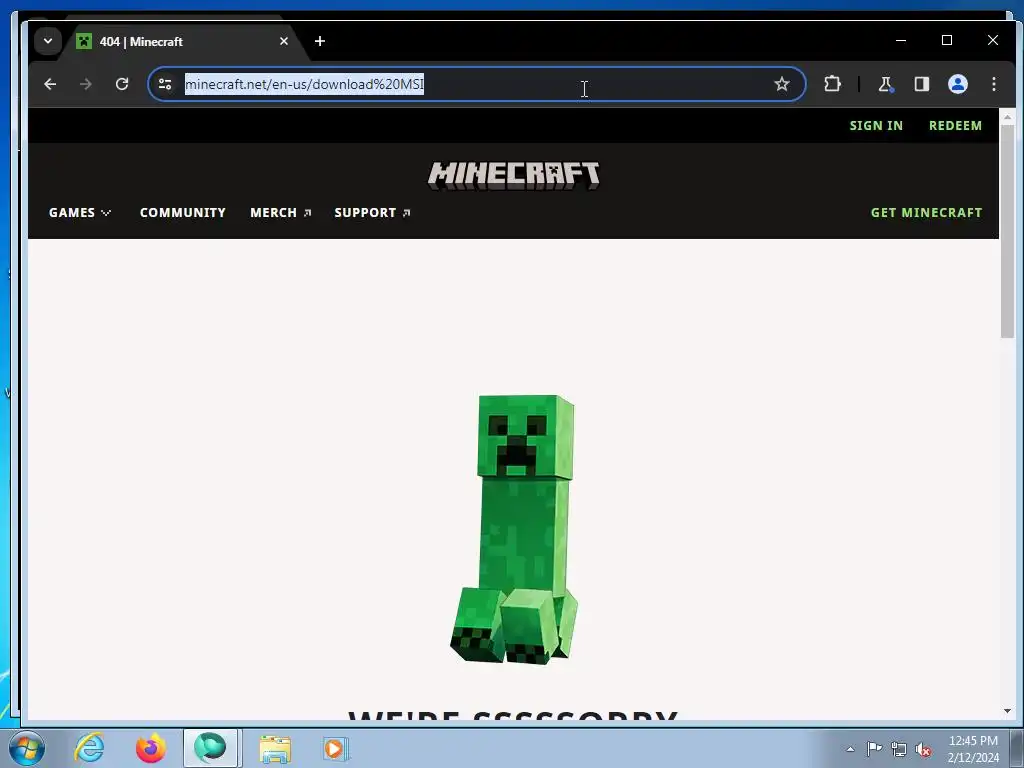
Task: Click the Show desktop button
Action: [1017, 748]
